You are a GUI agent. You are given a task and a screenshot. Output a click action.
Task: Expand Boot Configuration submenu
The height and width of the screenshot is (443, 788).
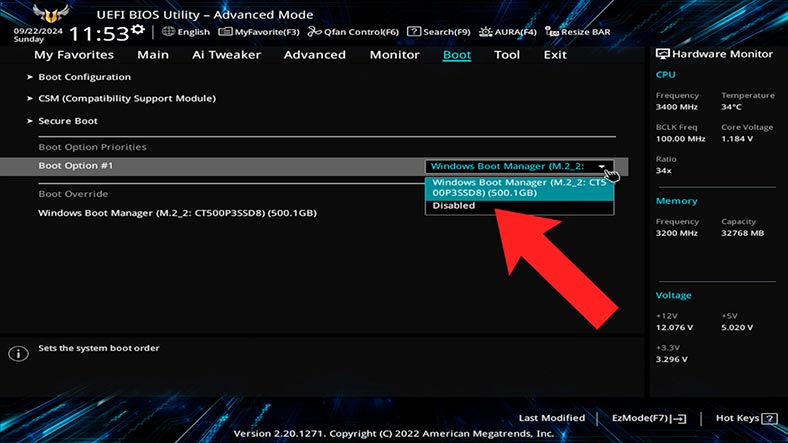point(84,77)
